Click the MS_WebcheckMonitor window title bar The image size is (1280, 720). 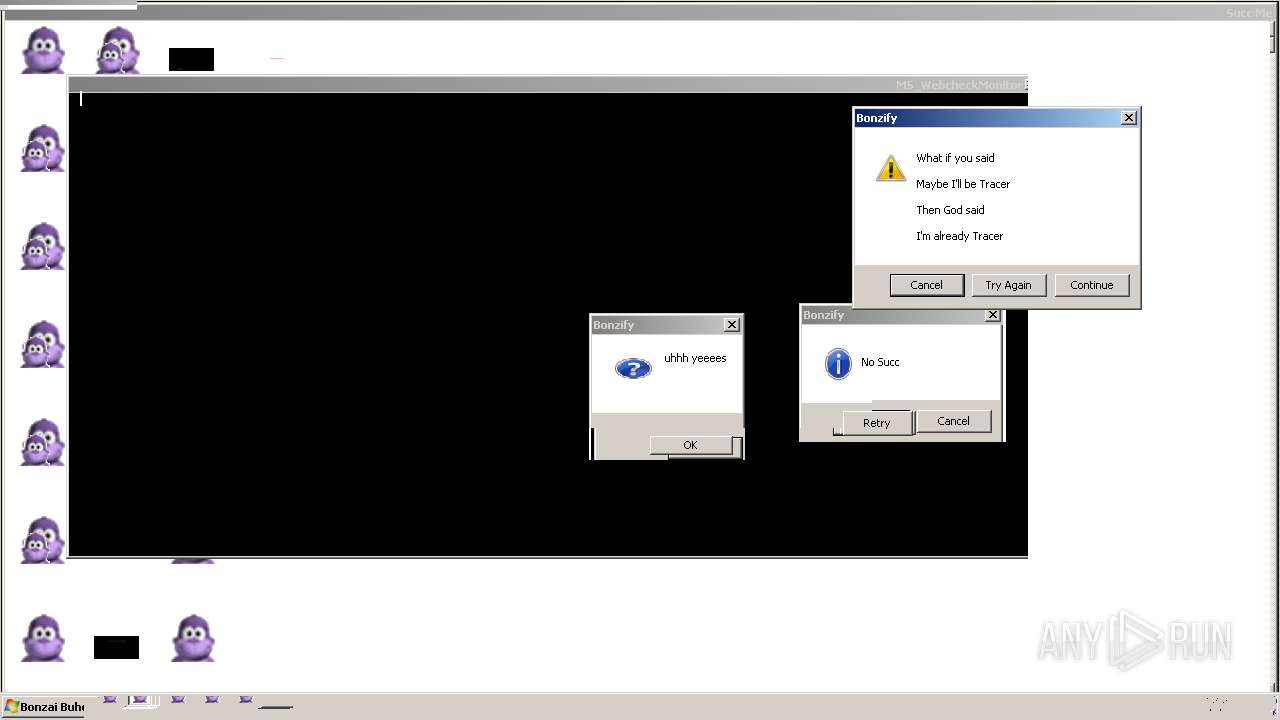pyautogui.click(x=548, y=85)
